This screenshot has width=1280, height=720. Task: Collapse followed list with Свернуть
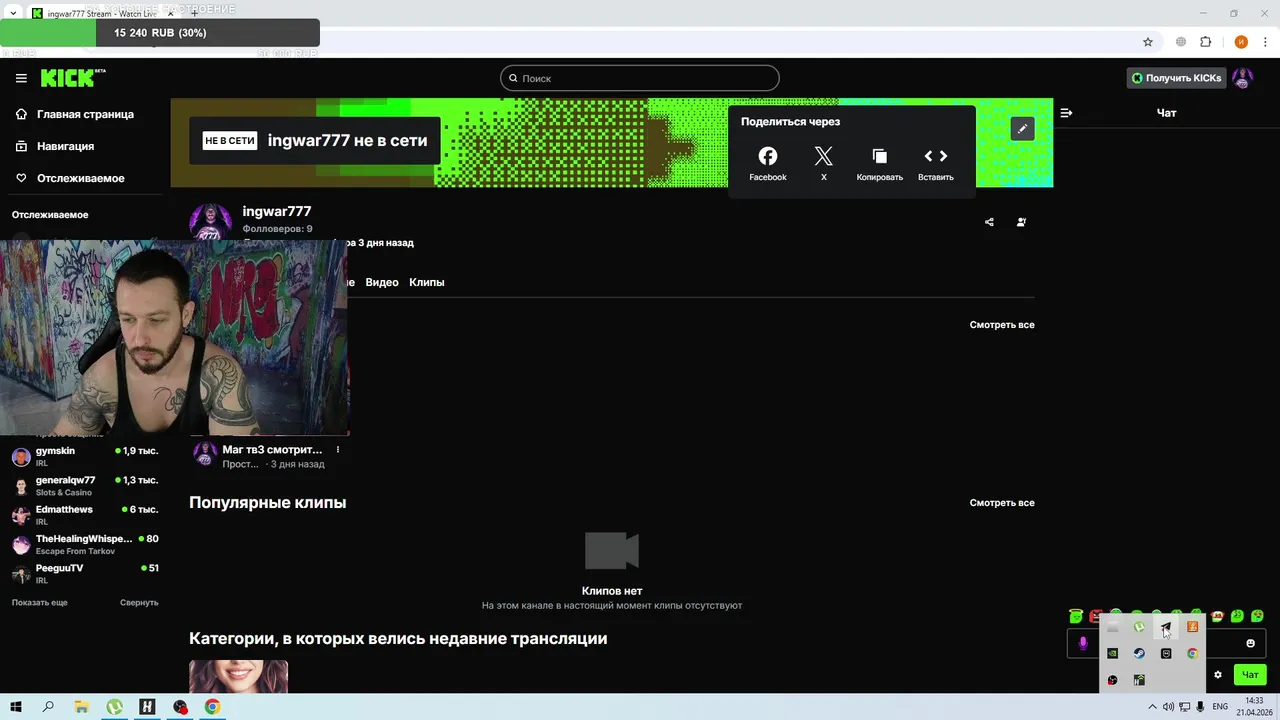pos(139,603)
